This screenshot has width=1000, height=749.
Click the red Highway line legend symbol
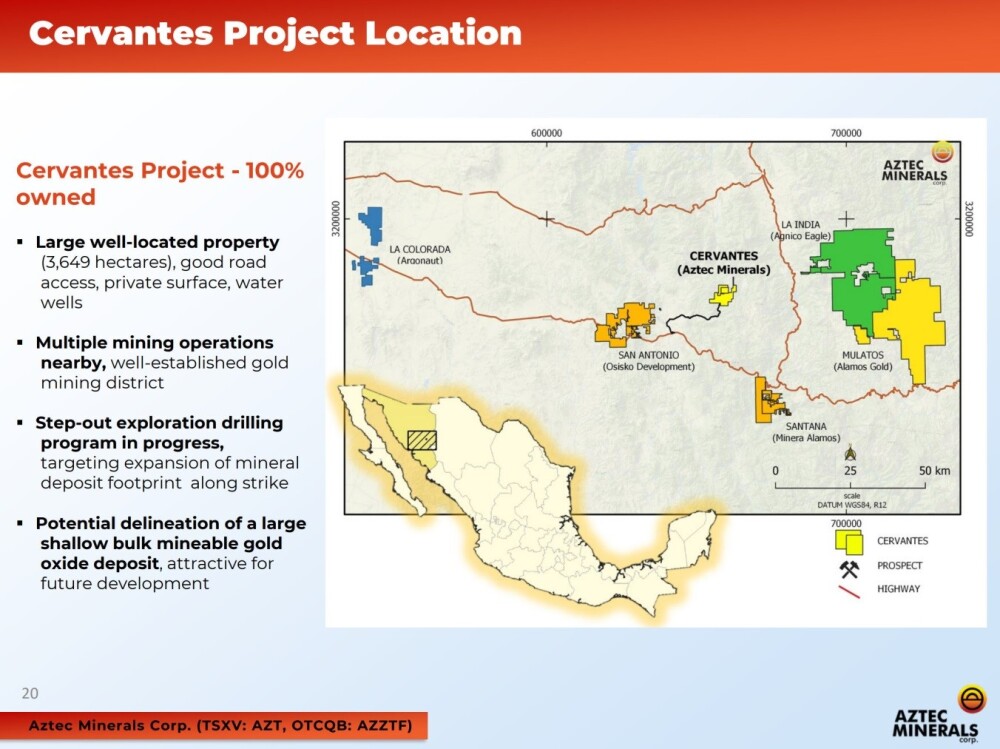849,591
